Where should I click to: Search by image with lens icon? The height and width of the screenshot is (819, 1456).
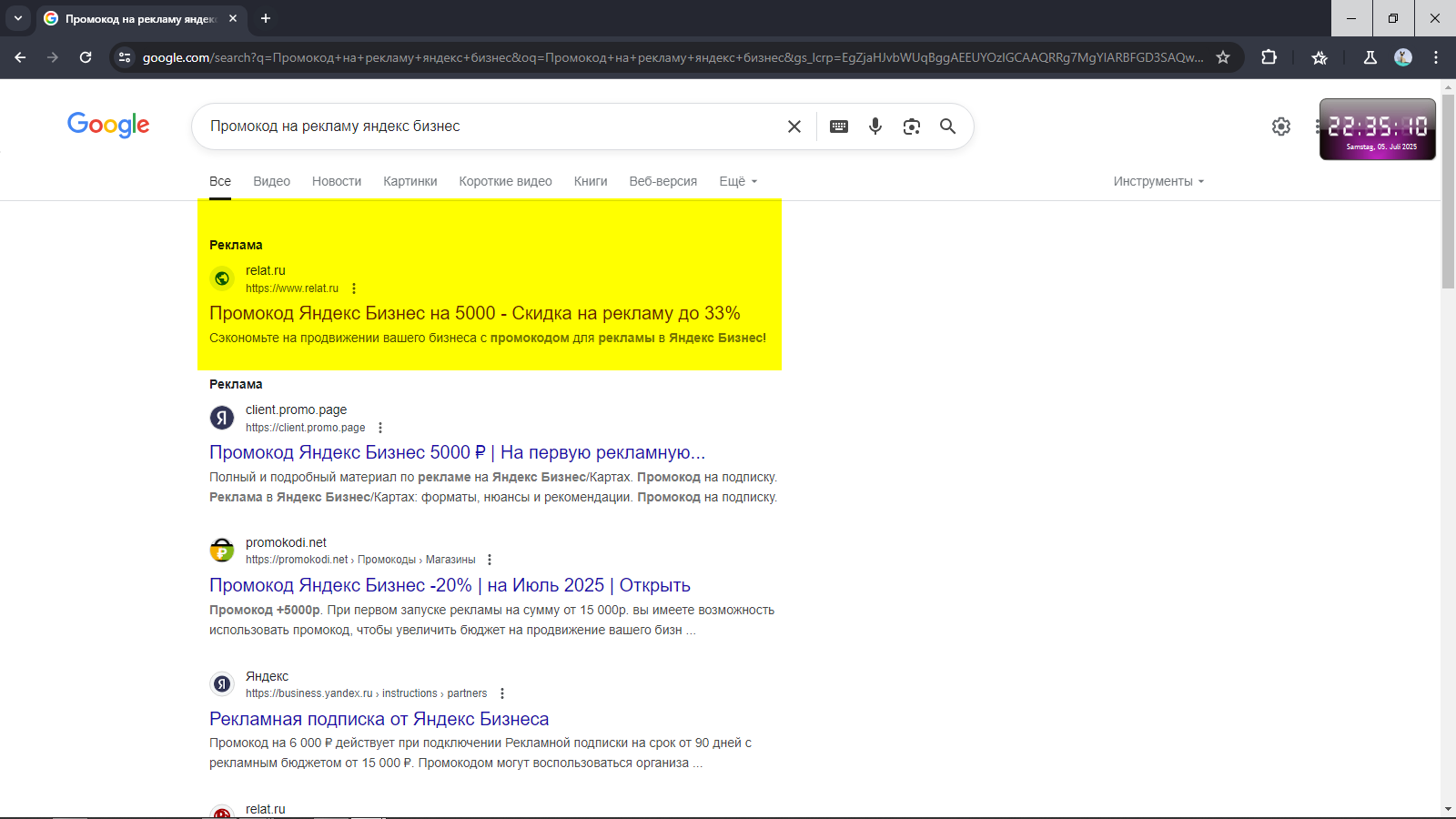pos(912,126)
